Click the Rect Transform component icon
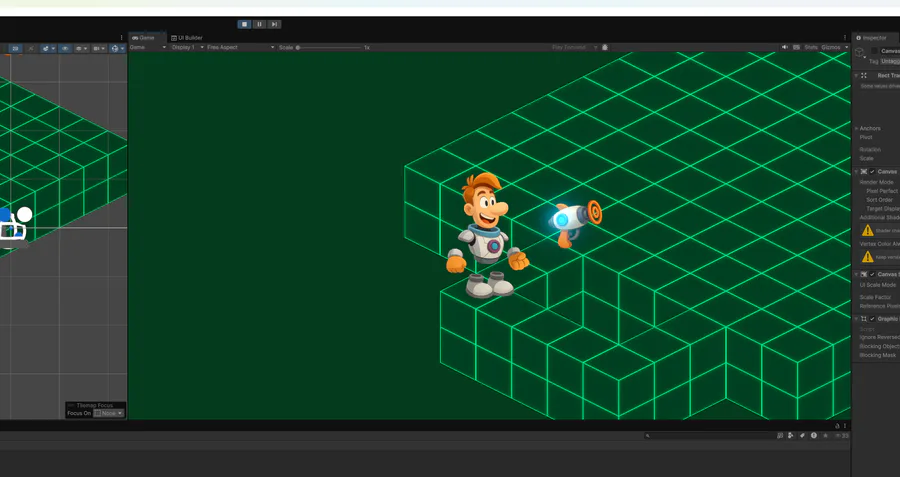Image resolution: width=900 pixels, height=477 pixels. pos(864,75)
